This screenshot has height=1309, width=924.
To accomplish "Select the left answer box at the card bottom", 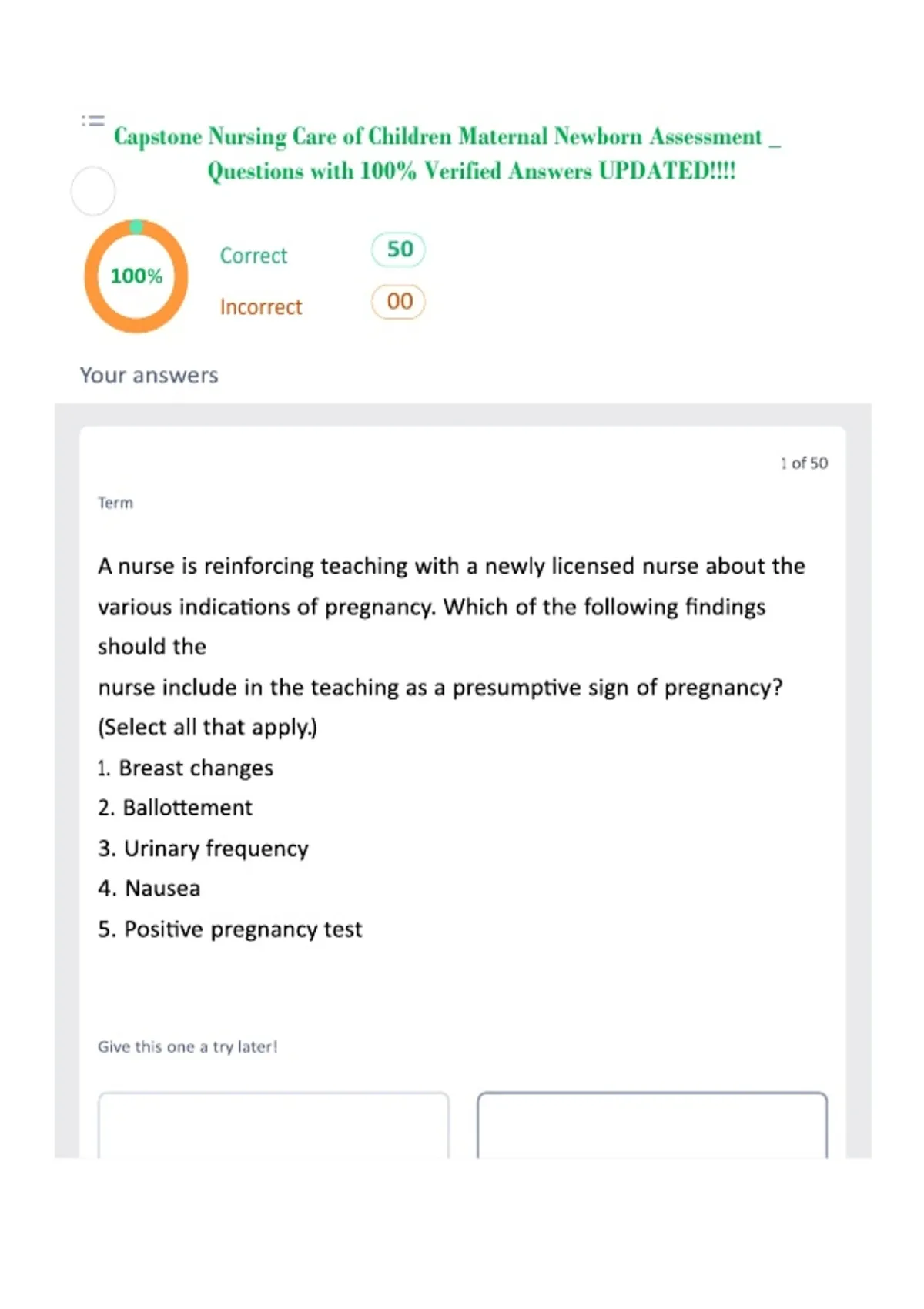I will pos(273,1125).
